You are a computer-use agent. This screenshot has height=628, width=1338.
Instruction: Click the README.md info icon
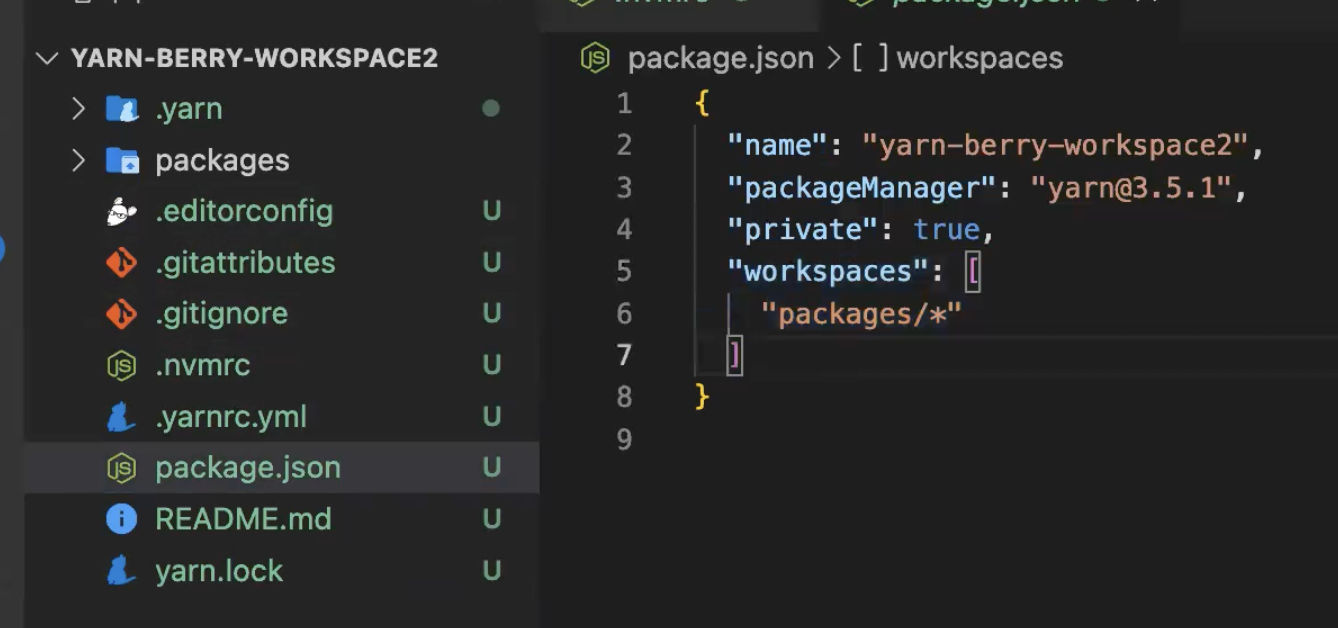click(x=122, y=520)
